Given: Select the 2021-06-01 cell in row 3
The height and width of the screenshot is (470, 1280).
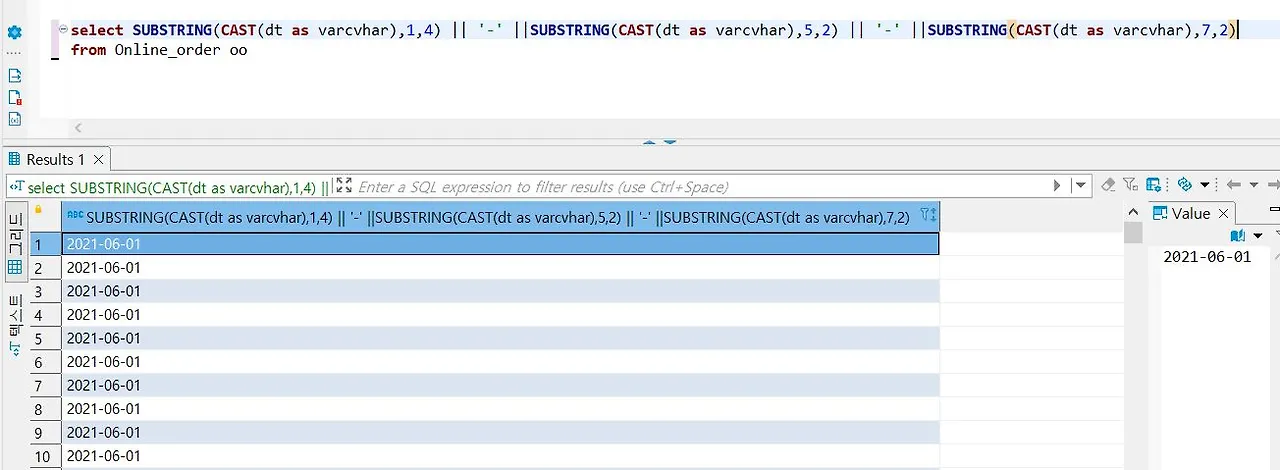Looking at the screenshot, I should [x=500, y=291].
